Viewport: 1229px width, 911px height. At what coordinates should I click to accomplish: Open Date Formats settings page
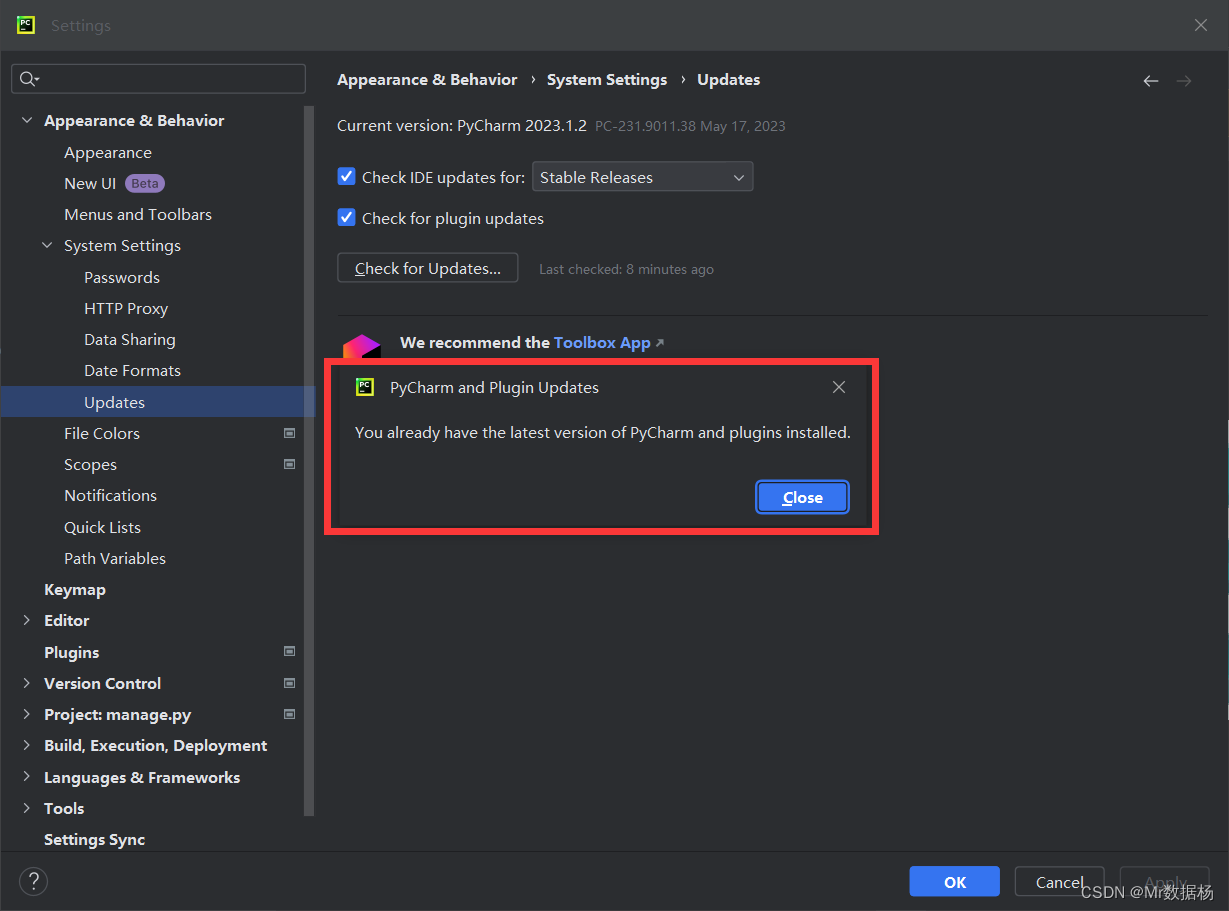point(132,370)
